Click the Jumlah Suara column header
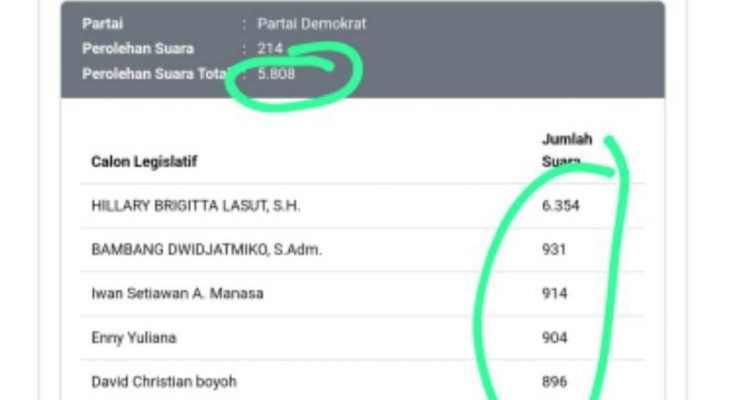 [x=567, y=150]
